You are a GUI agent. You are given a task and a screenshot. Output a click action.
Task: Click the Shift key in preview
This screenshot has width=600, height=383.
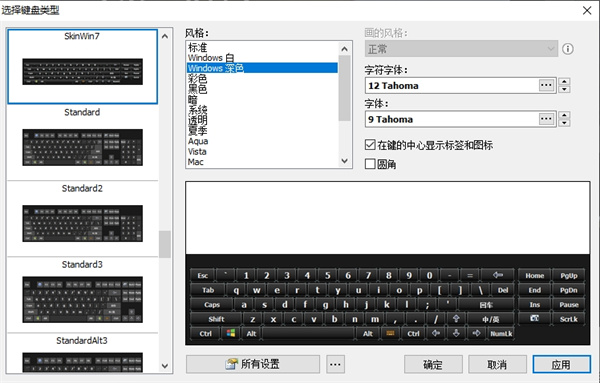pos(216,319)
